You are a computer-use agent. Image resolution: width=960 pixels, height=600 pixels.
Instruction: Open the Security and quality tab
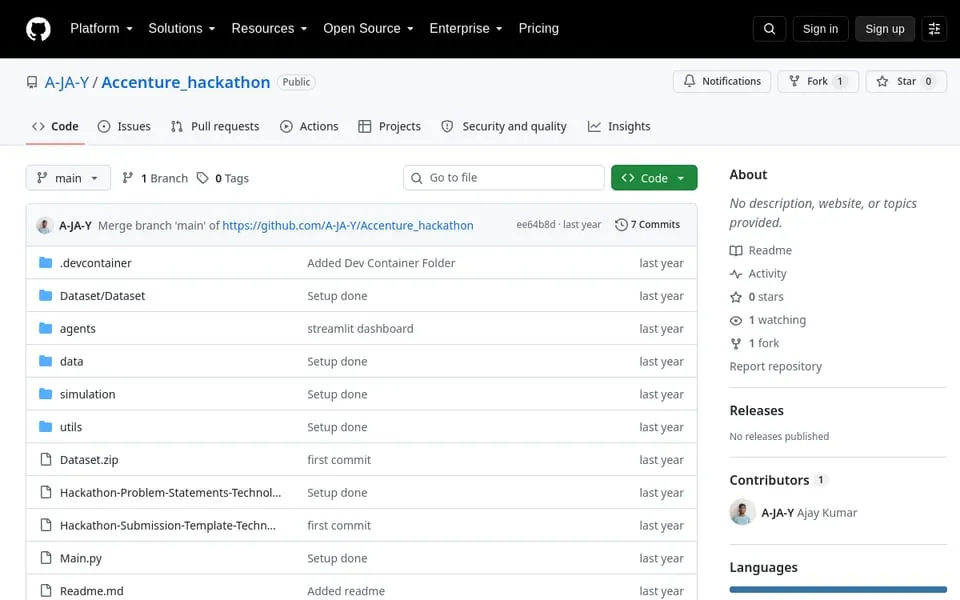(x=504, y=126)
